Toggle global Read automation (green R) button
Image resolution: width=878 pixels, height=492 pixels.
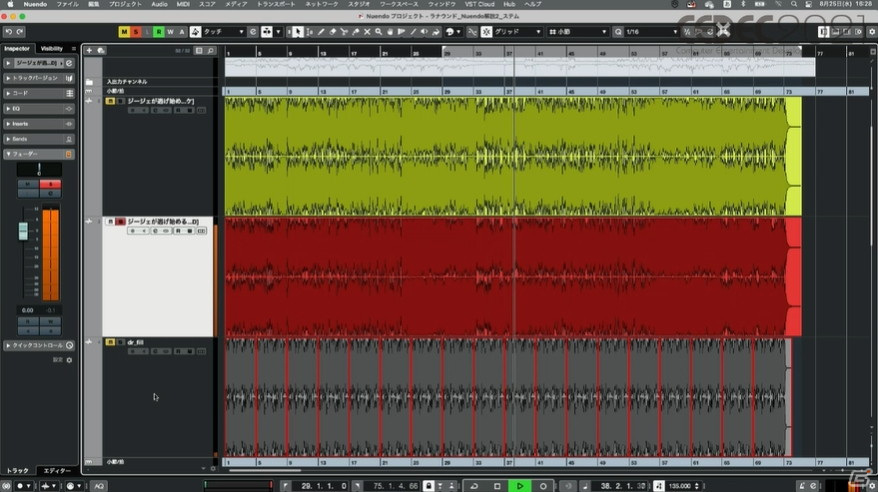(x=157, y=32)
